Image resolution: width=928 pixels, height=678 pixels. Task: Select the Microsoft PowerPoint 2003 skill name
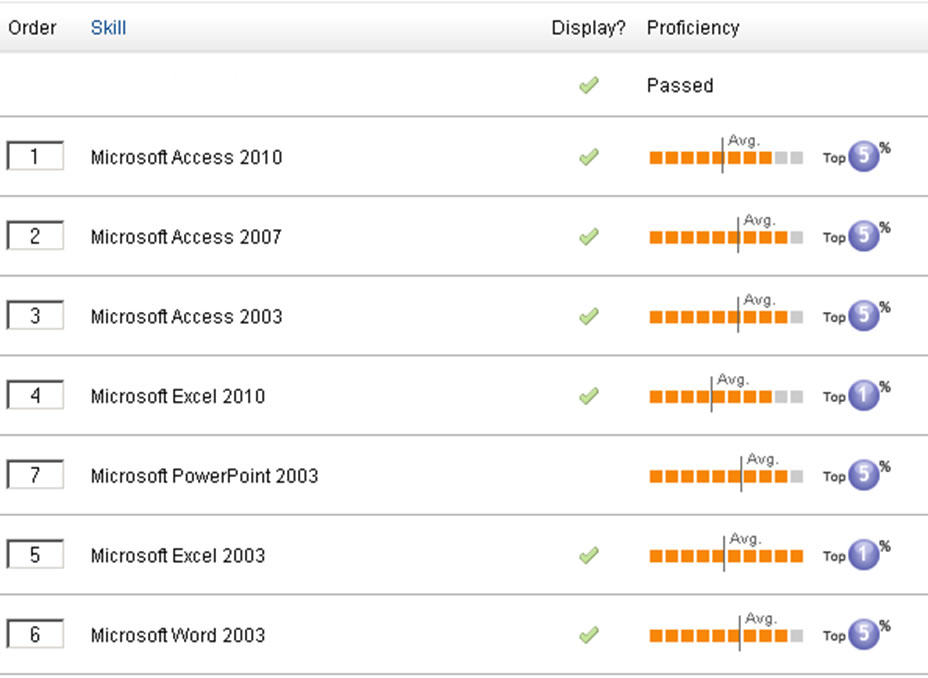(x=204, y=476)
